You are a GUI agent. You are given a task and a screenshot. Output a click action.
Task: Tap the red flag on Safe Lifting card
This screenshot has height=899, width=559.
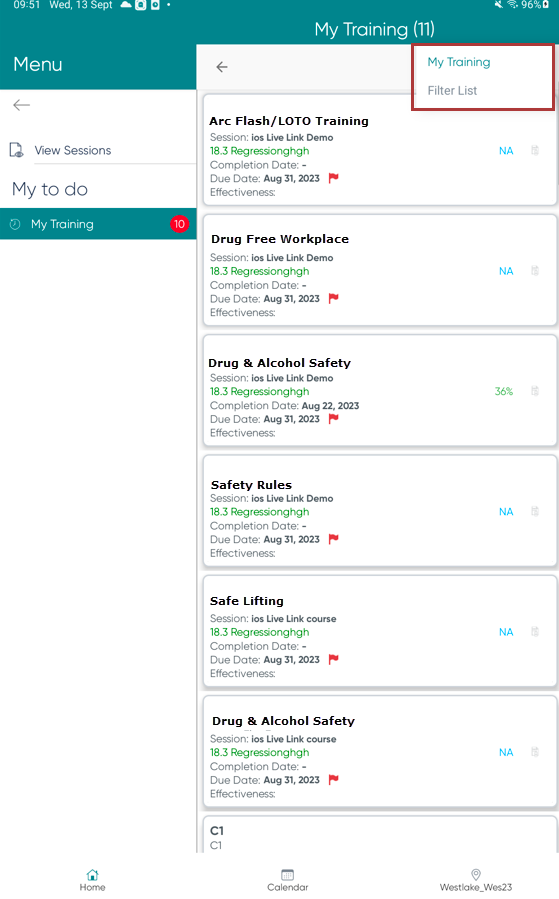point(334,659)
